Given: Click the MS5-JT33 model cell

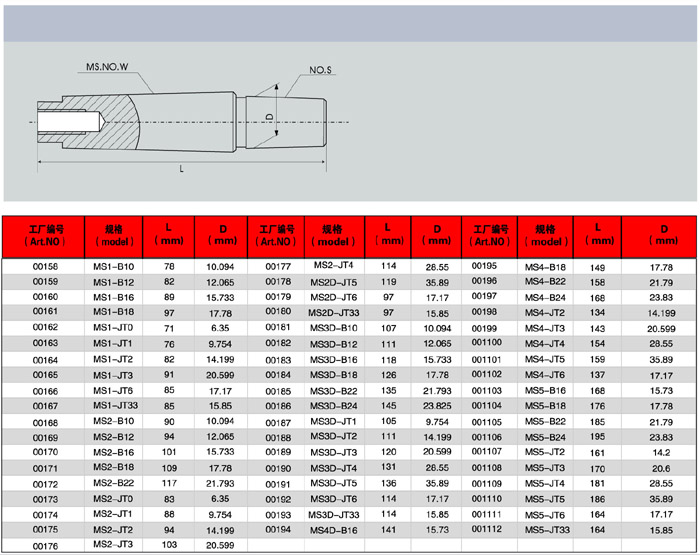Looking at the screenshot, I should point(548,530).
